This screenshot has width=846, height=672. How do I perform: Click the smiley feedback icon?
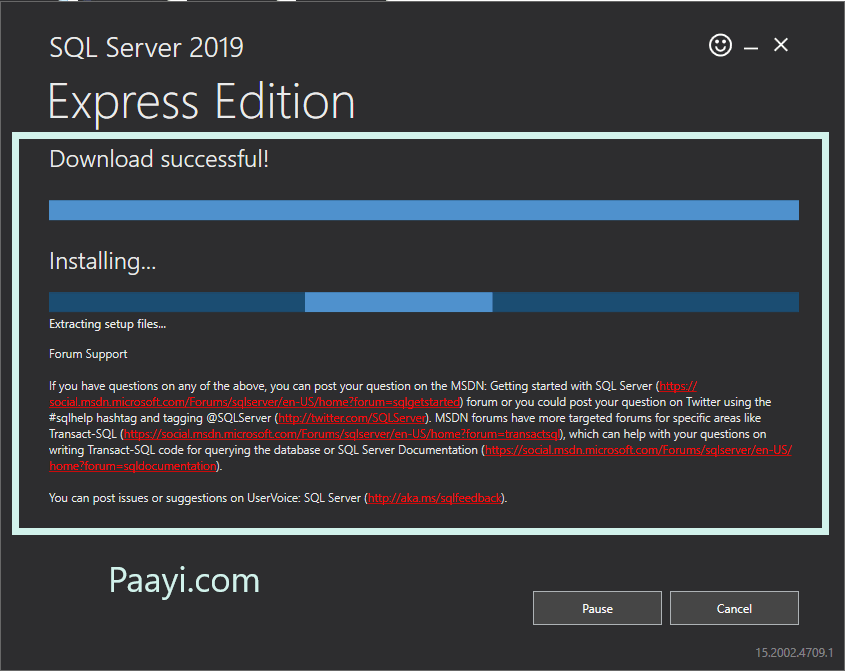720,45
